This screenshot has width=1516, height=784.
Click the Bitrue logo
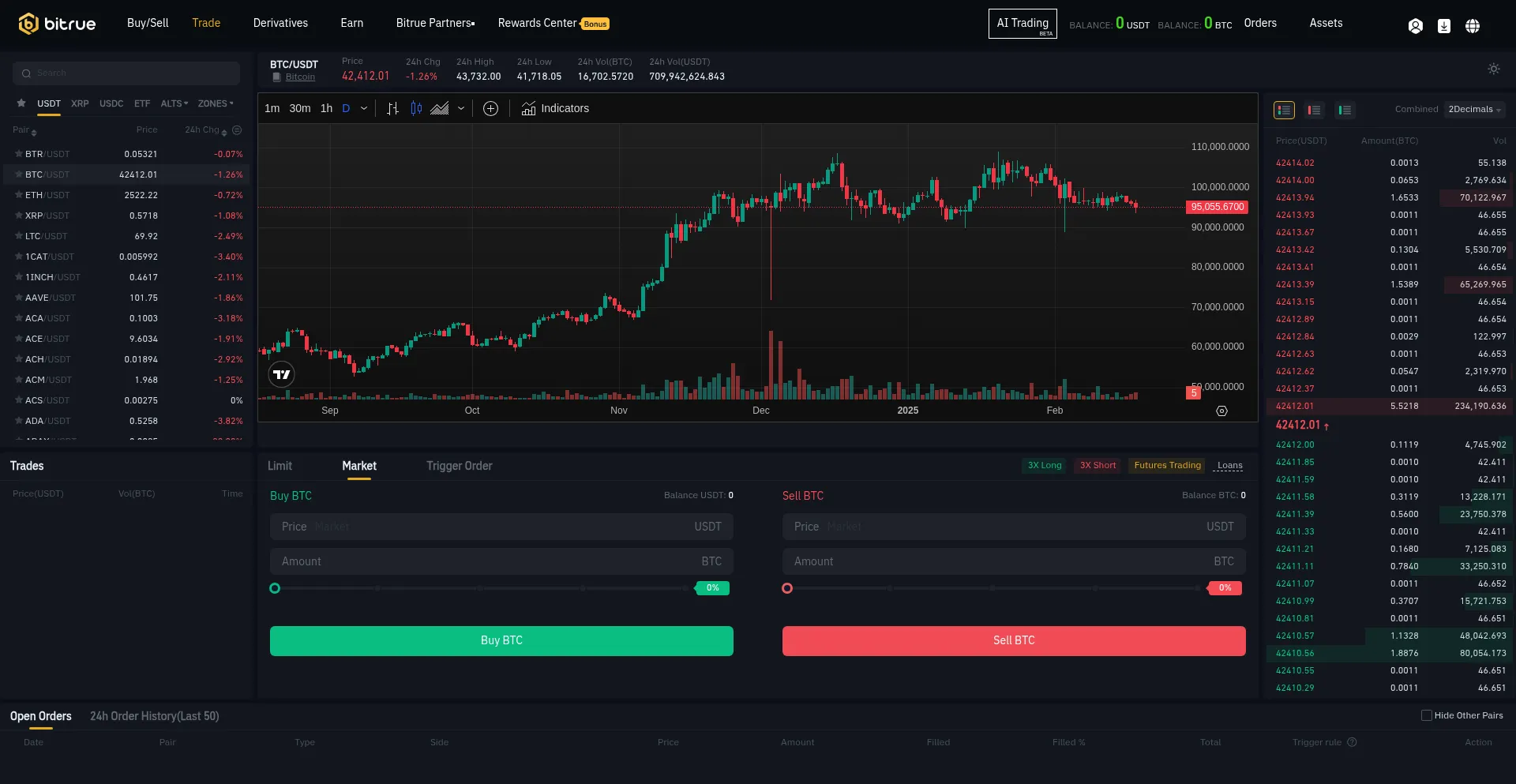(57, 24)
